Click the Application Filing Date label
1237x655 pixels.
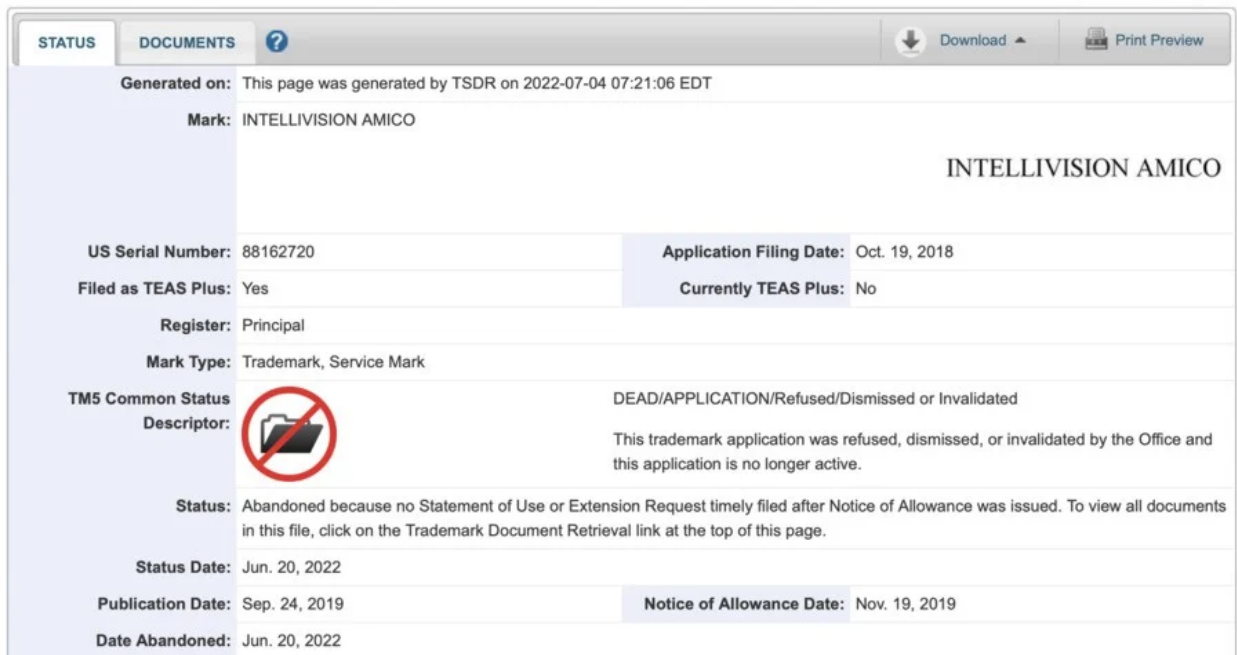click(x=754, y=252)
